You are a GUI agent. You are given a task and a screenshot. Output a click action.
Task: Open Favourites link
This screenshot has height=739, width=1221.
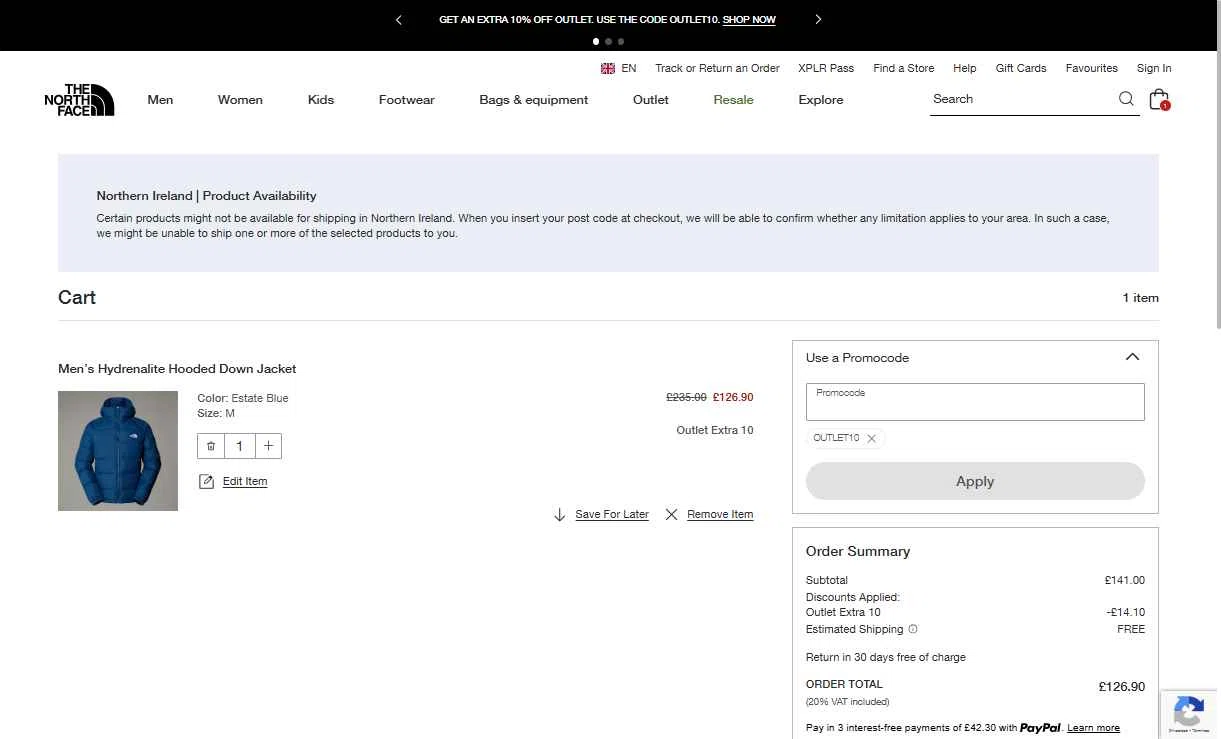pyautogui.click(x=1092, y=68)
